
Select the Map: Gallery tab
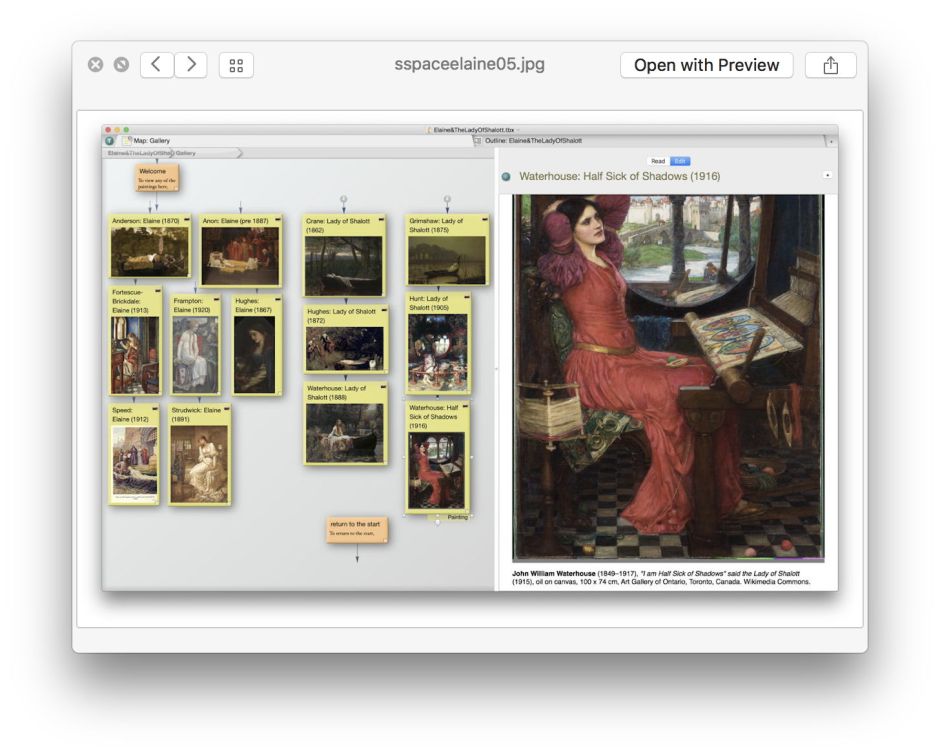(152, 141)
